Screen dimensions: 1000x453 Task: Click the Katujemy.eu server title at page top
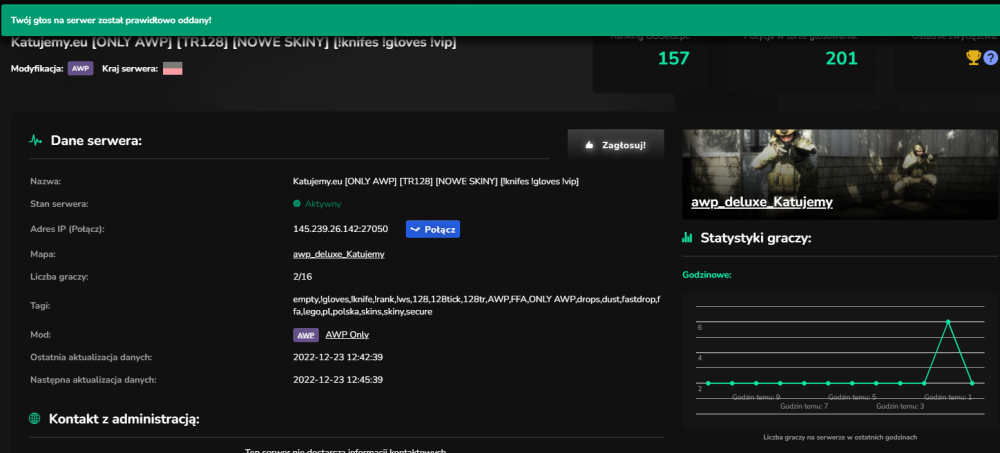233,43
